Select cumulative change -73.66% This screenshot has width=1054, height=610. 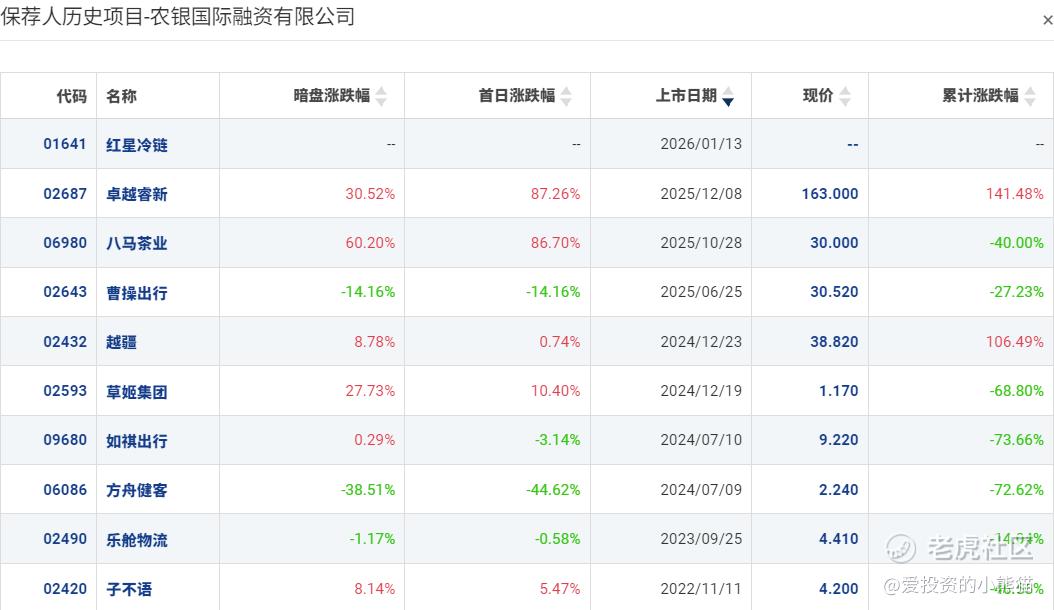[x=1016, y=440]
